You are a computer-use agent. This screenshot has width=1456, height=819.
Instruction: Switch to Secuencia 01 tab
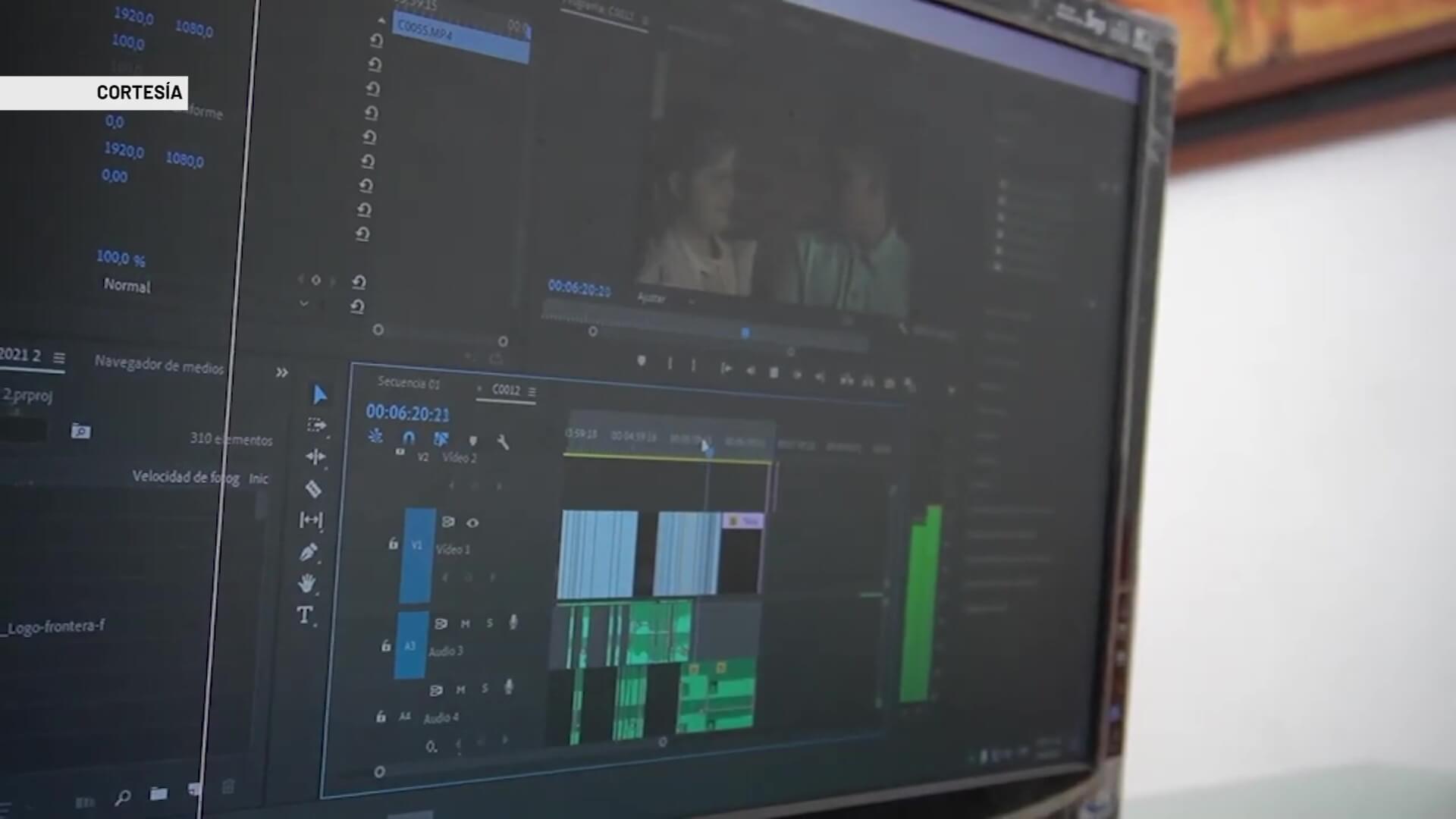tap(409, 383)
